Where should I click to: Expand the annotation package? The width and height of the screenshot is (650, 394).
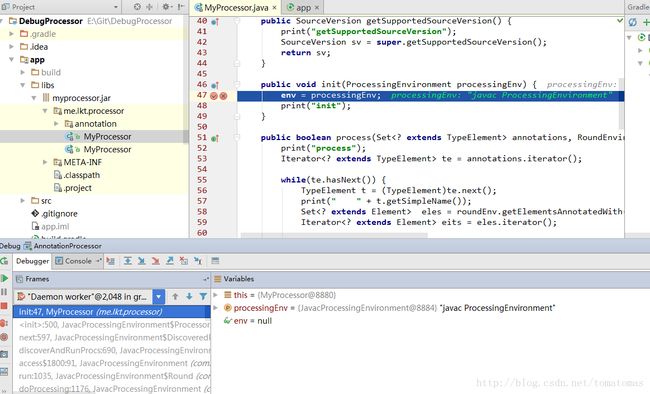[x=56, y=124]
